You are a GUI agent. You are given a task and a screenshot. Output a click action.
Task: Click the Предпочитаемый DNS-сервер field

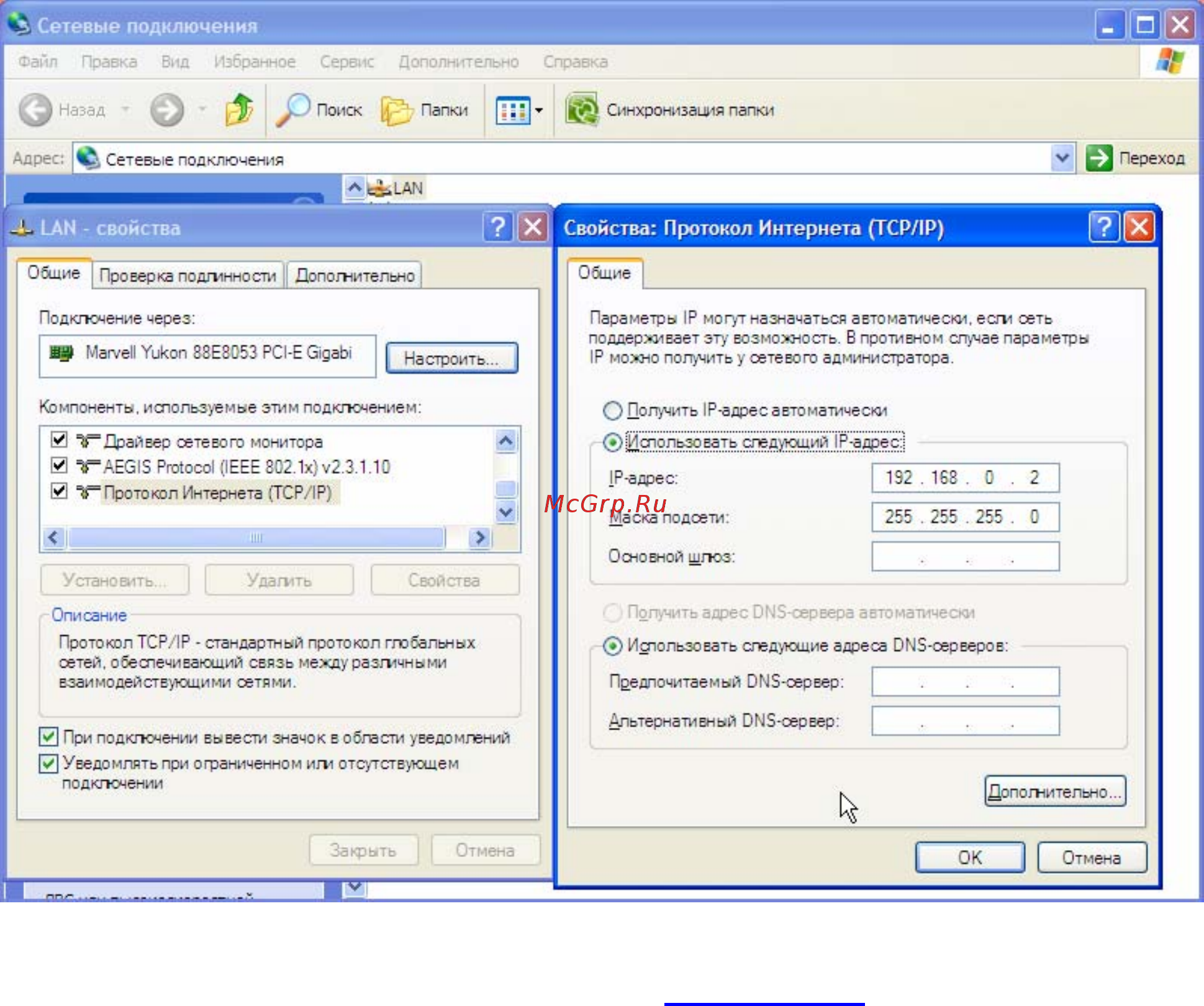[966, 682]
